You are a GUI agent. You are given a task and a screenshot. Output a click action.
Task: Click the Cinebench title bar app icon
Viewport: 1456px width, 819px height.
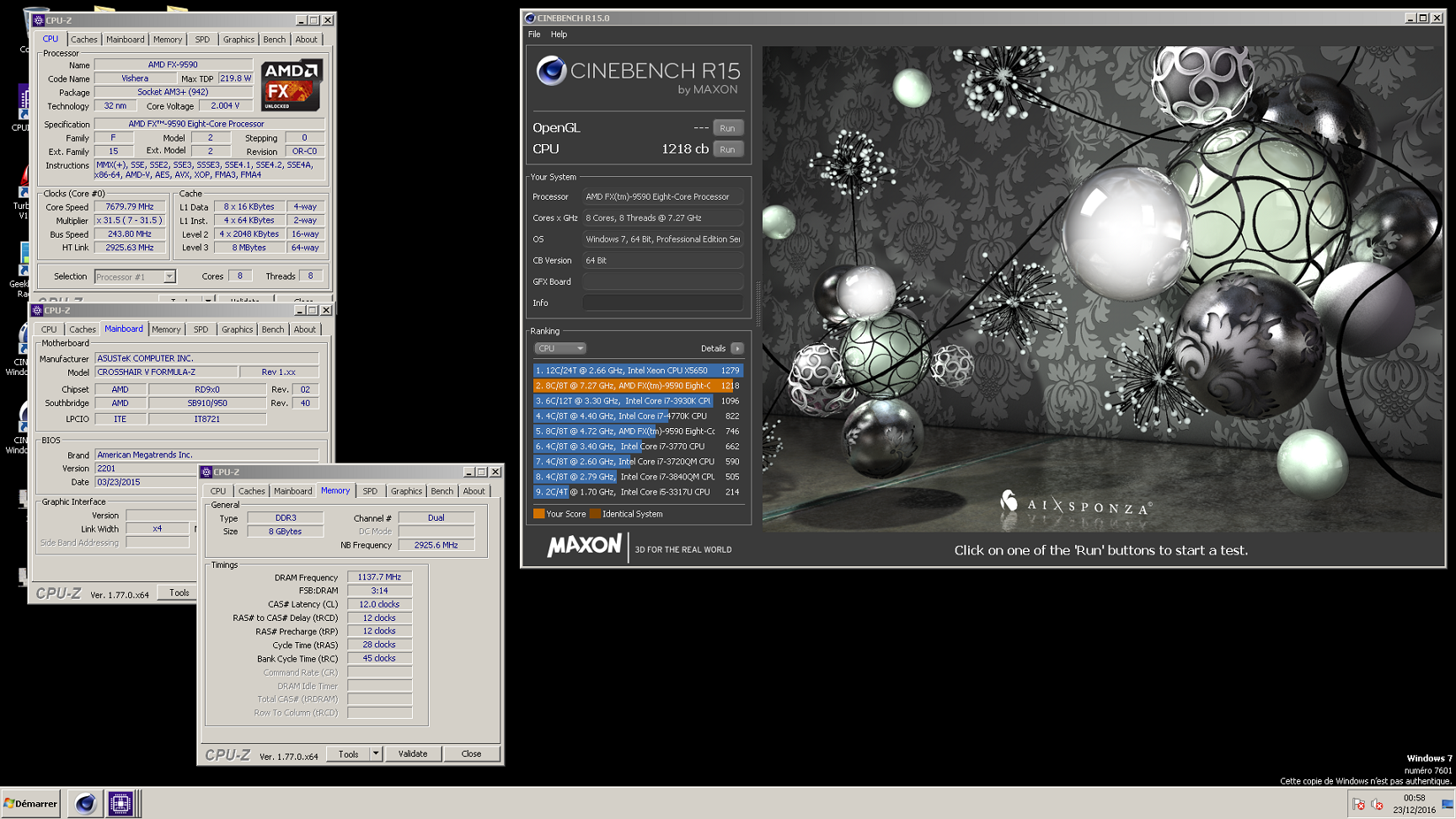(530, 18)
